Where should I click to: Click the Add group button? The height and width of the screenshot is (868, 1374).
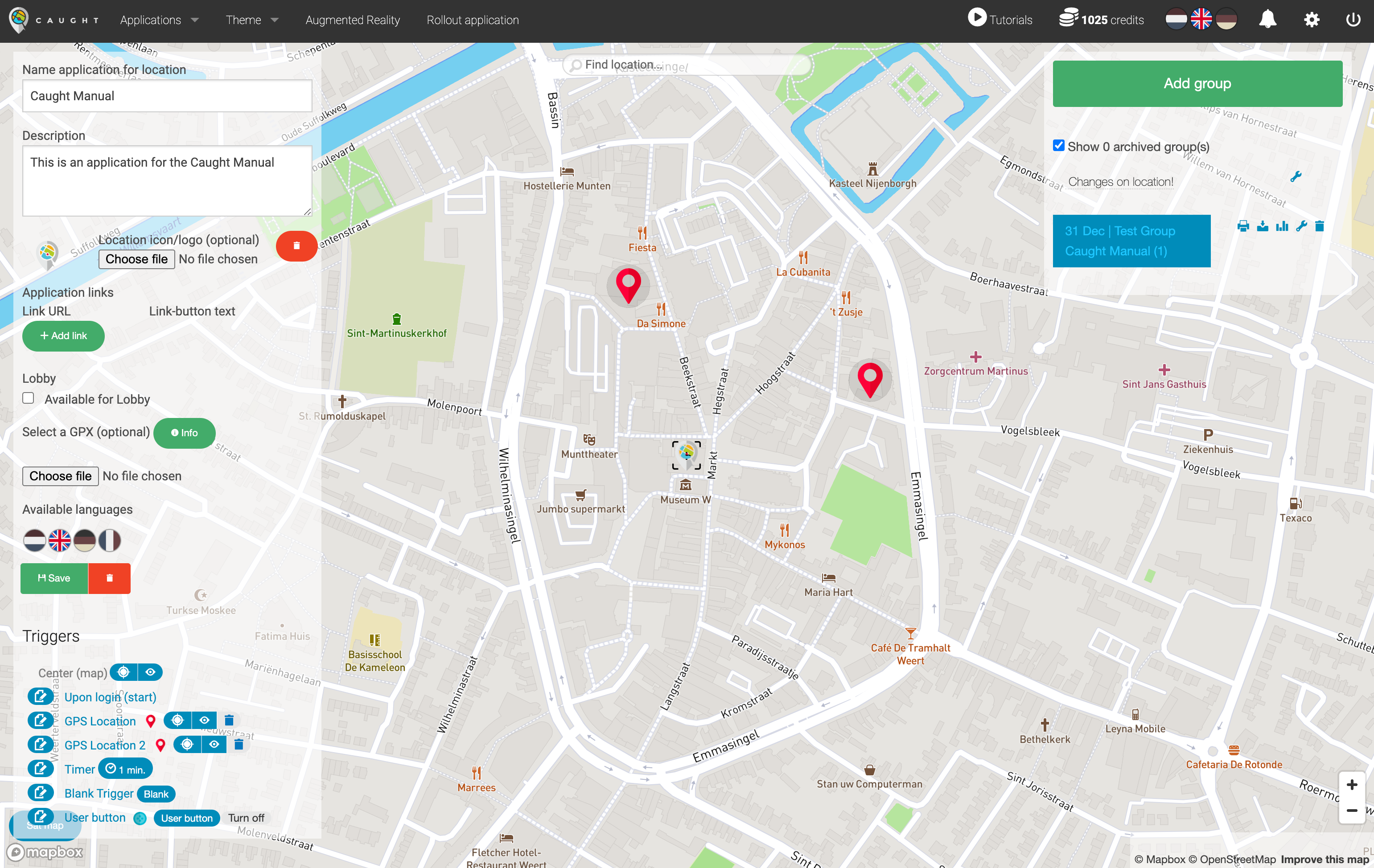[1197, 83]
